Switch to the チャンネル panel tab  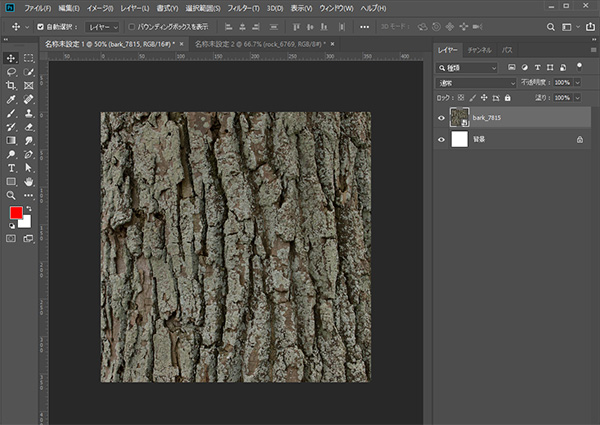coord(481,49)
